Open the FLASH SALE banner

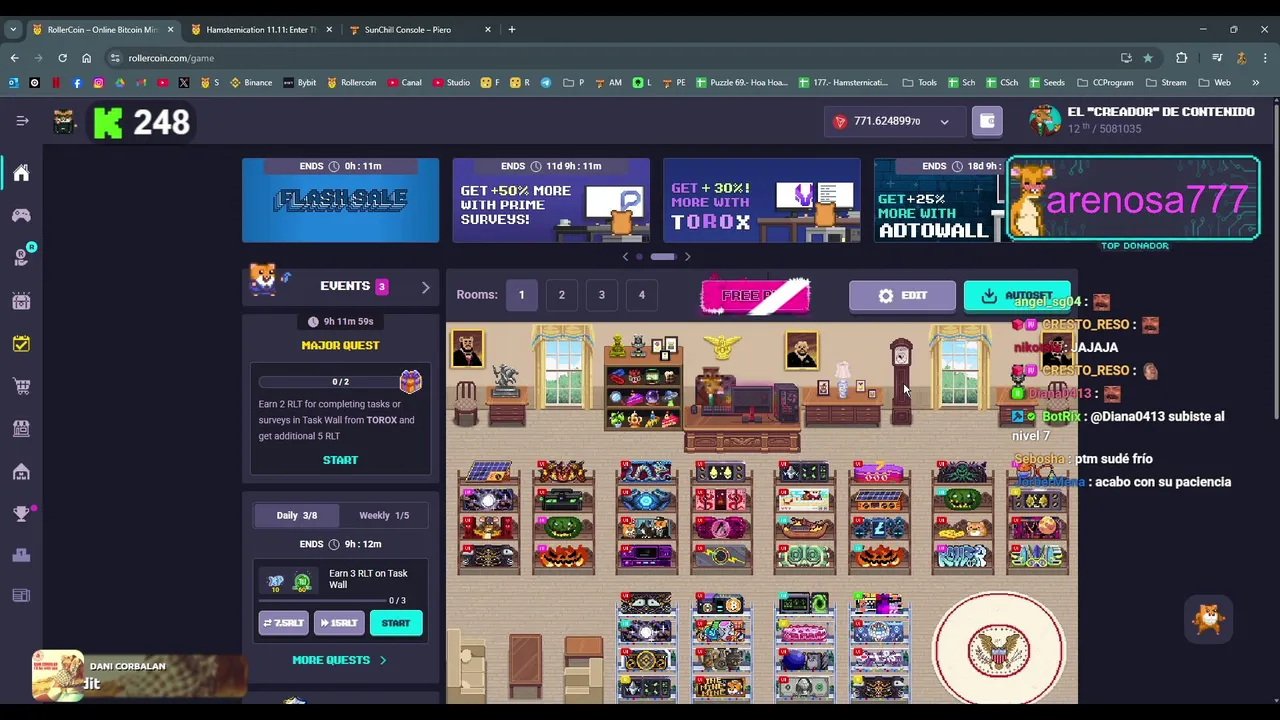340,200
